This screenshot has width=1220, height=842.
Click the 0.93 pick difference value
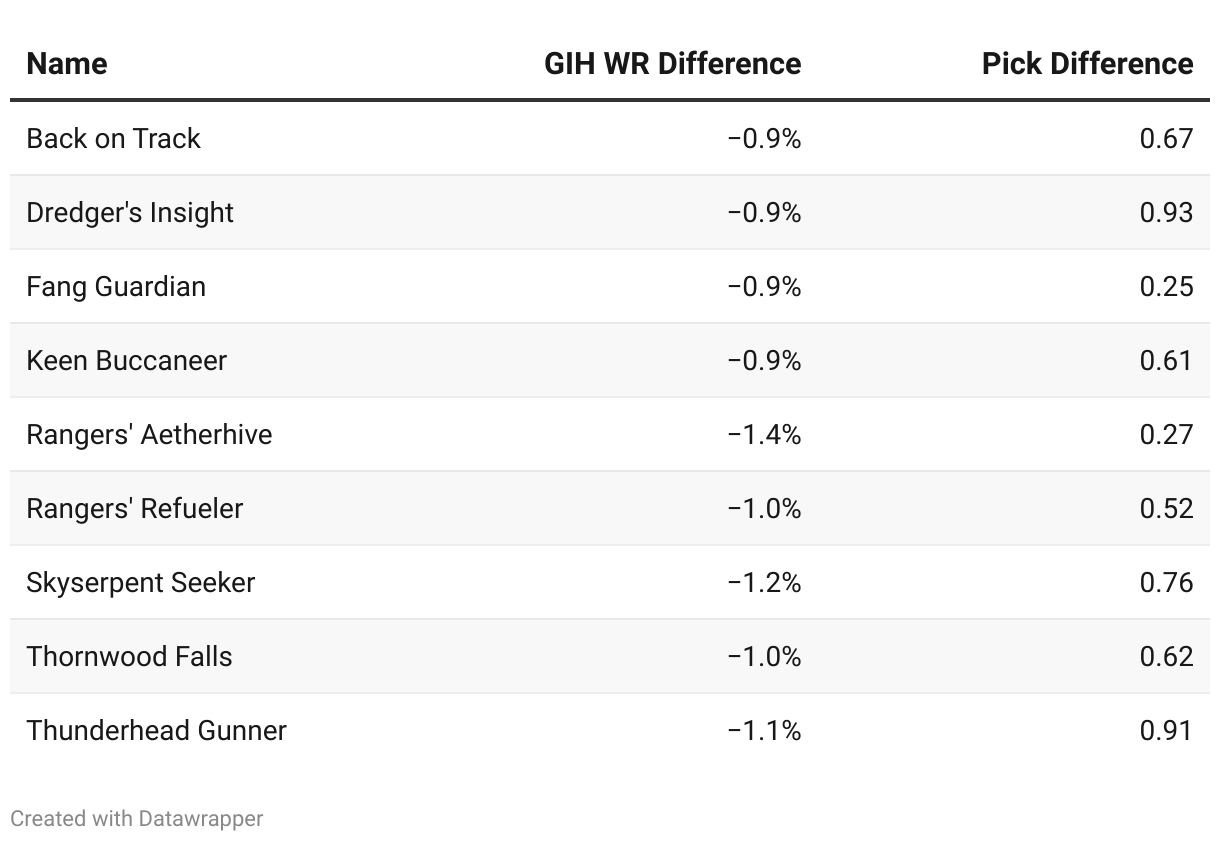1166,212
